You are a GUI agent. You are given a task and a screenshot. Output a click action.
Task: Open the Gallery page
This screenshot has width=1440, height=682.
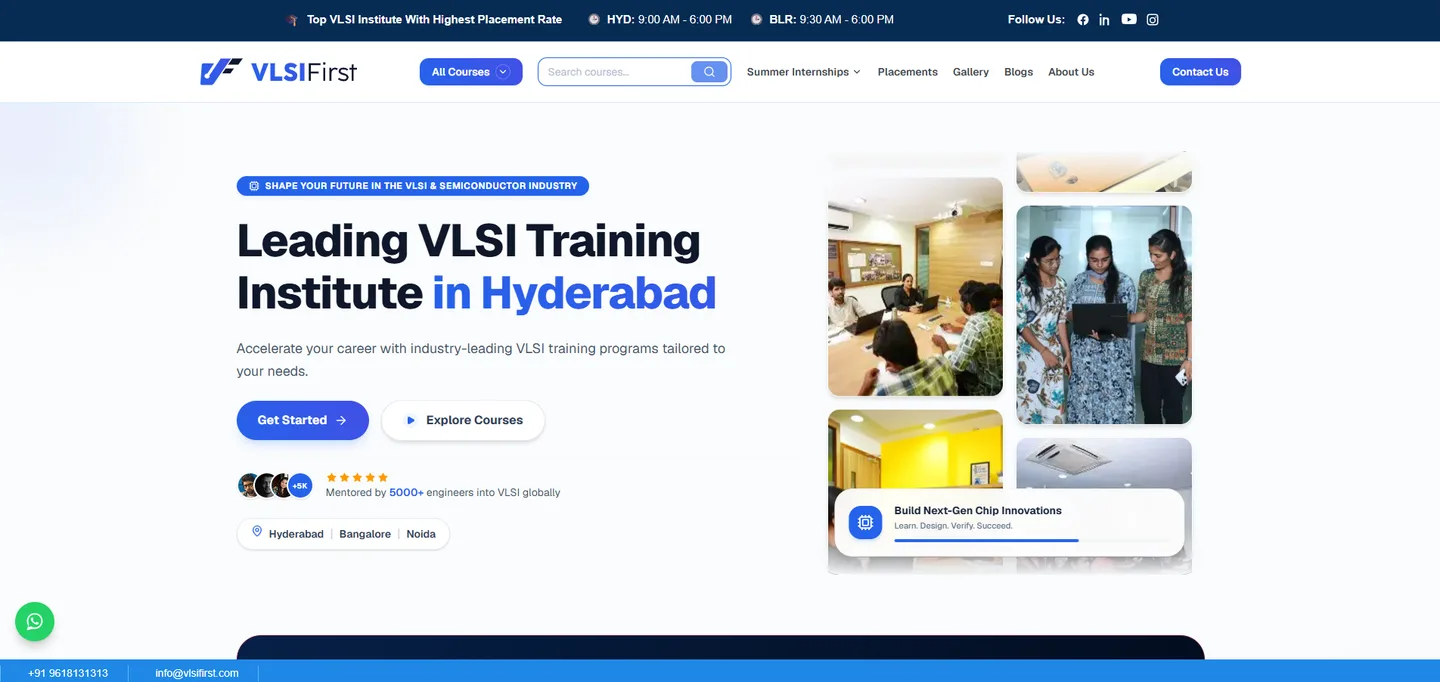coord(971,72)
